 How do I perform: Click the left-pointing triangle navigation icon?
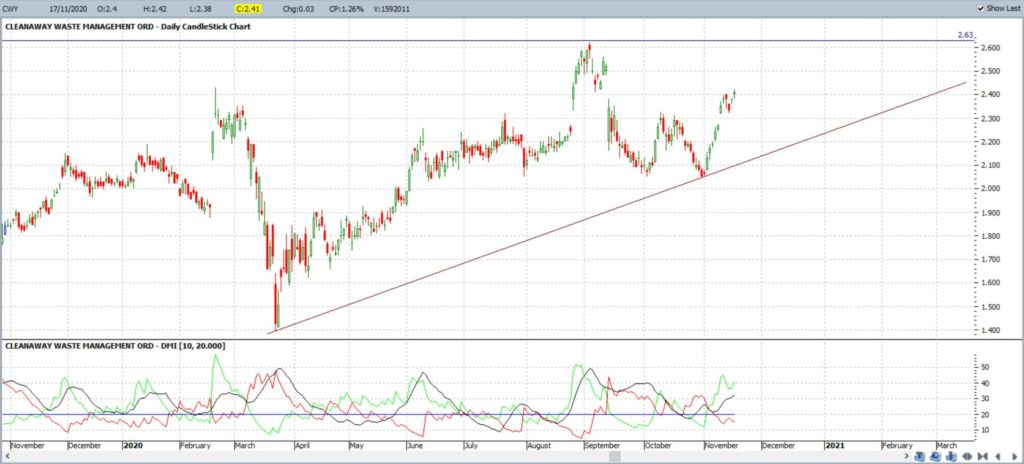(998, 456)
